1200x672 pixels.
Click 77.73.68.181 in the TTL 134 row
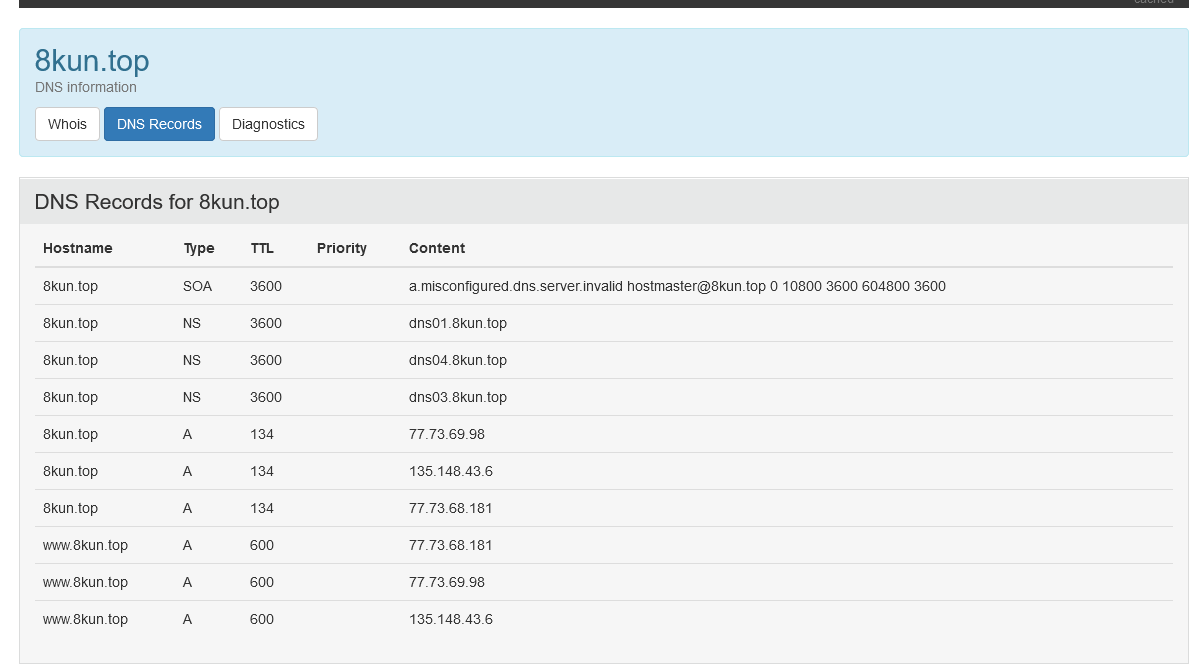pos(451,508)
